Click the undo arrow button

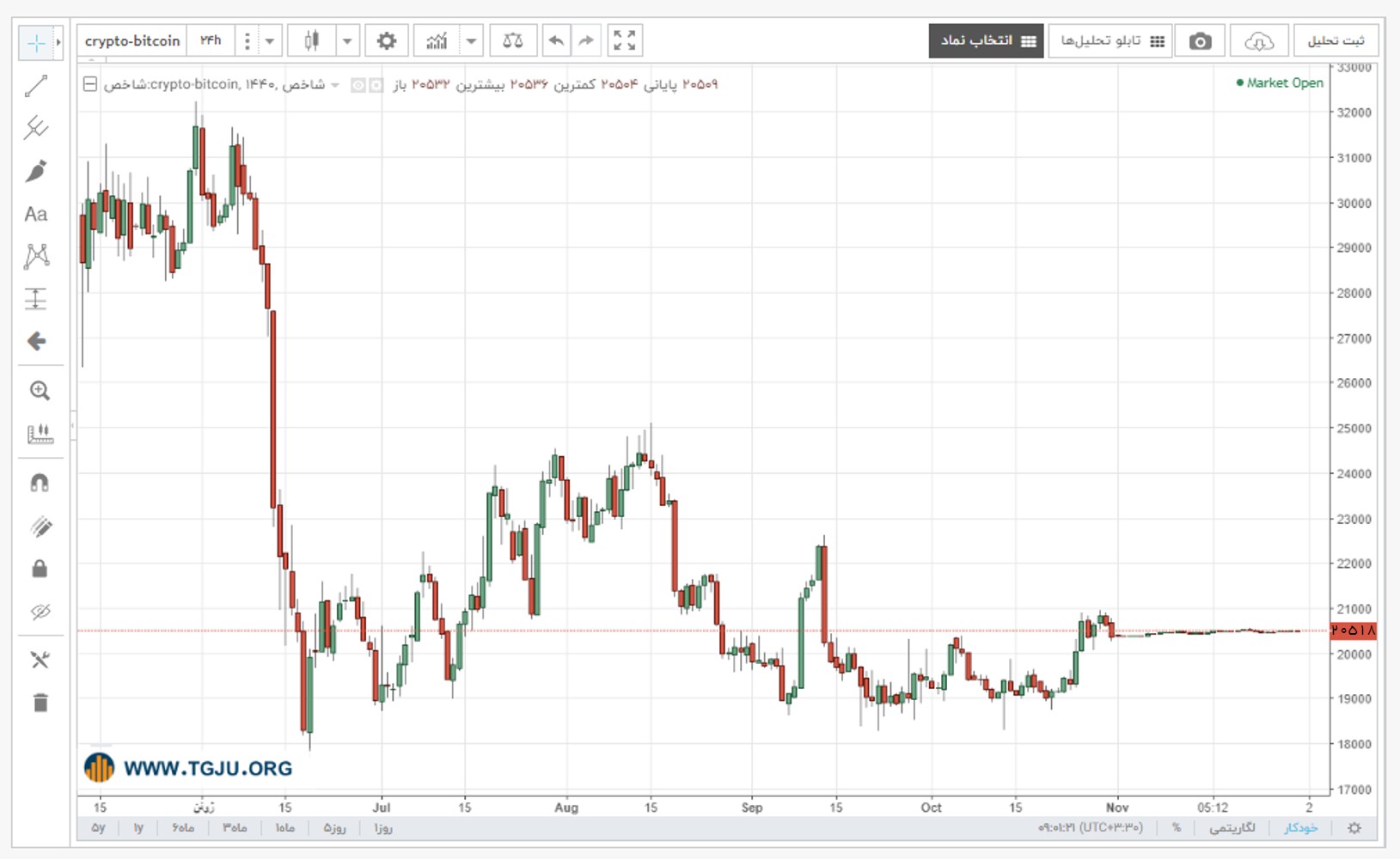point(557,40)
